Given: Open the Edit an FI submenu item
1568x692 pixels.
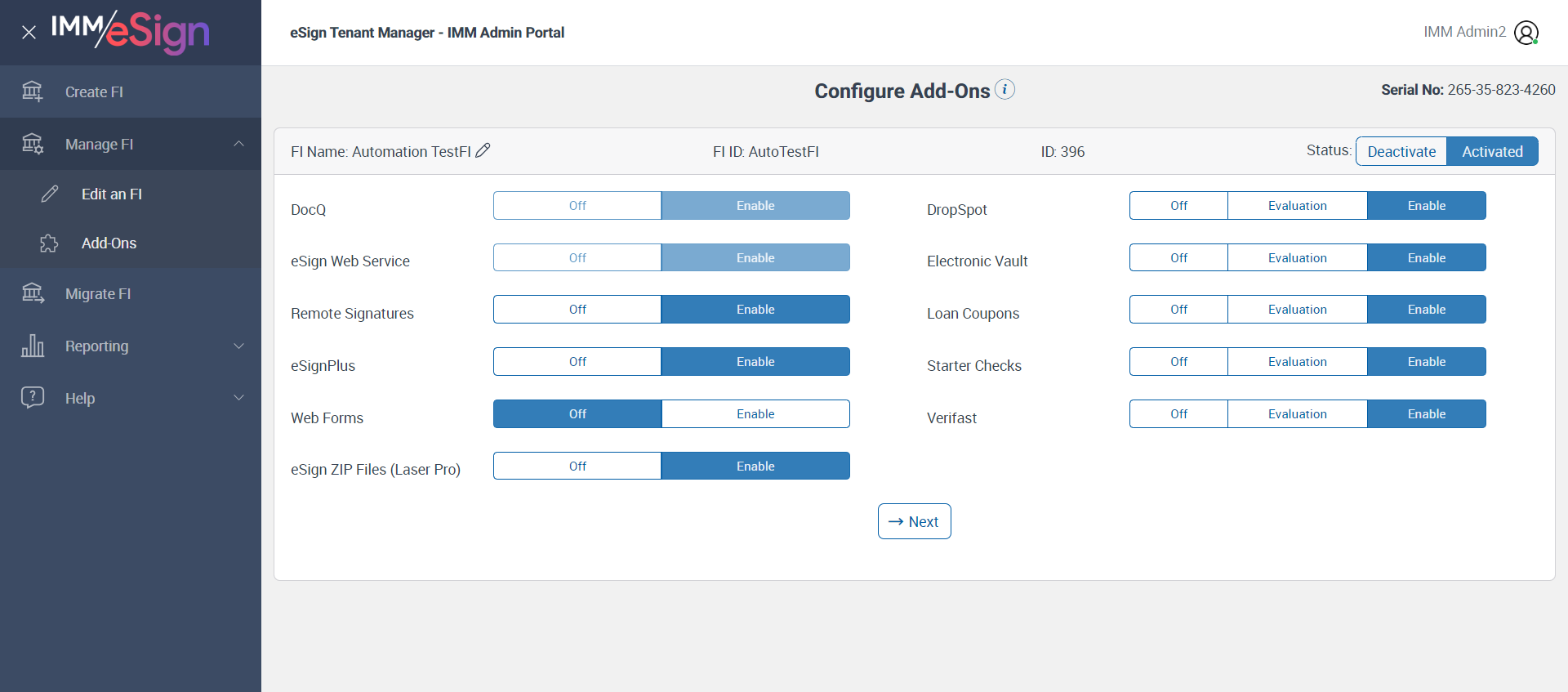Looking at the screenshot, I should click(111, 194).
